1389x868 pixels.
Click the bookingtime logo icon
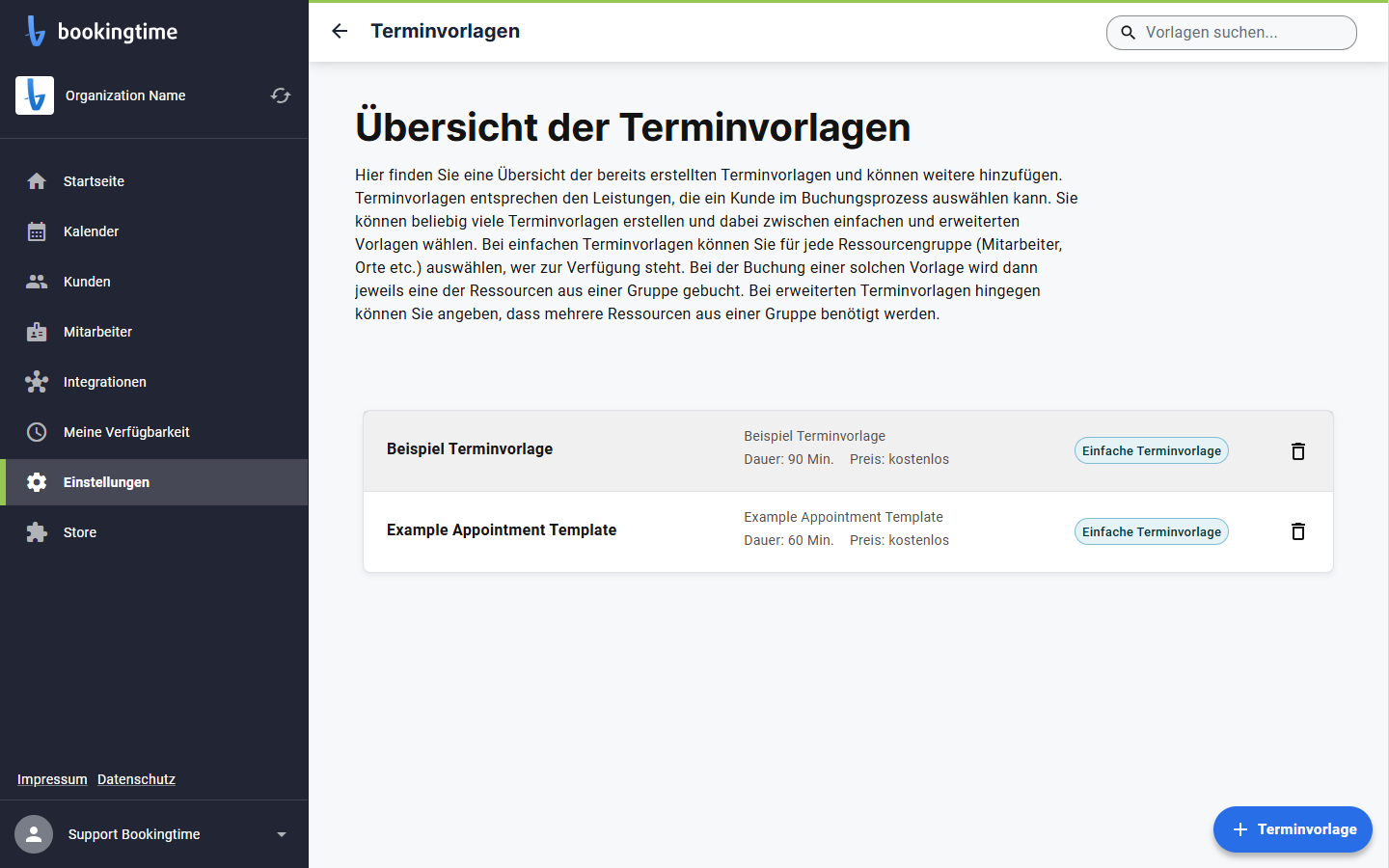(36, 31)
